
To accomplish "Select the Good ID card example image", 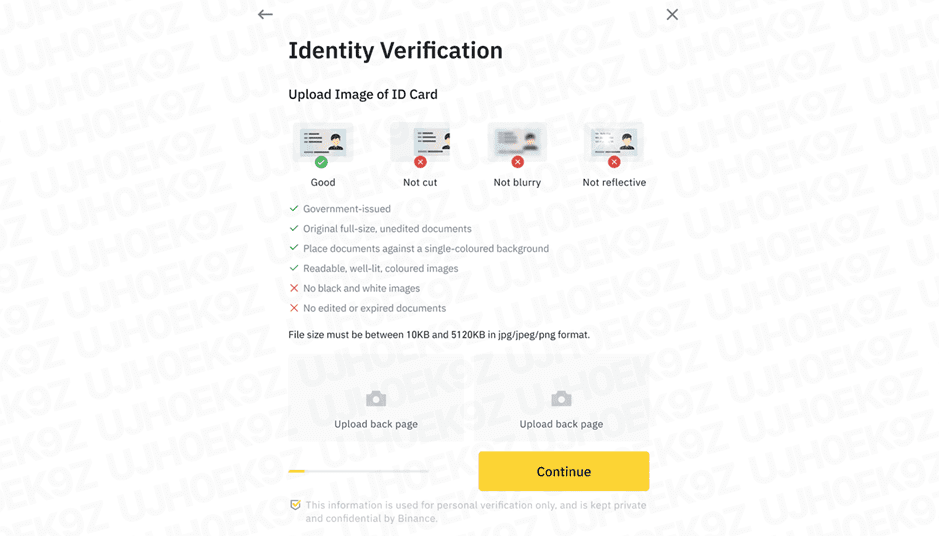I will pyautogui.click(x=323, y=141).
